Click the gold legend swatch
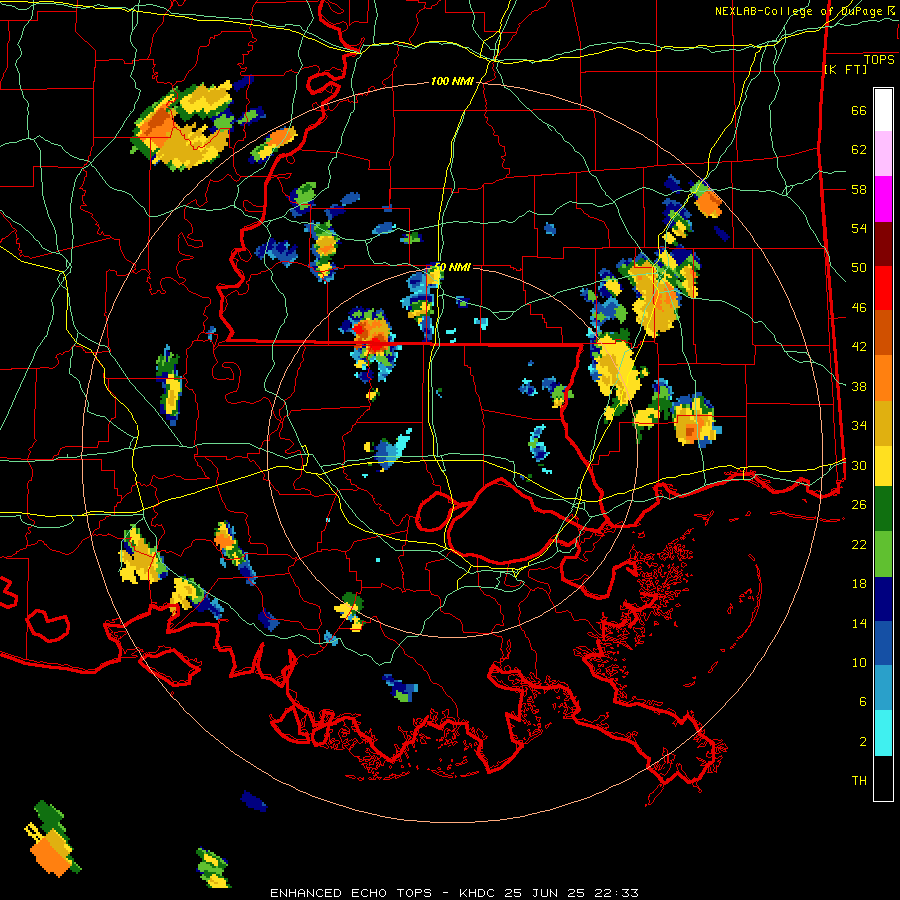 click(883, 422)
